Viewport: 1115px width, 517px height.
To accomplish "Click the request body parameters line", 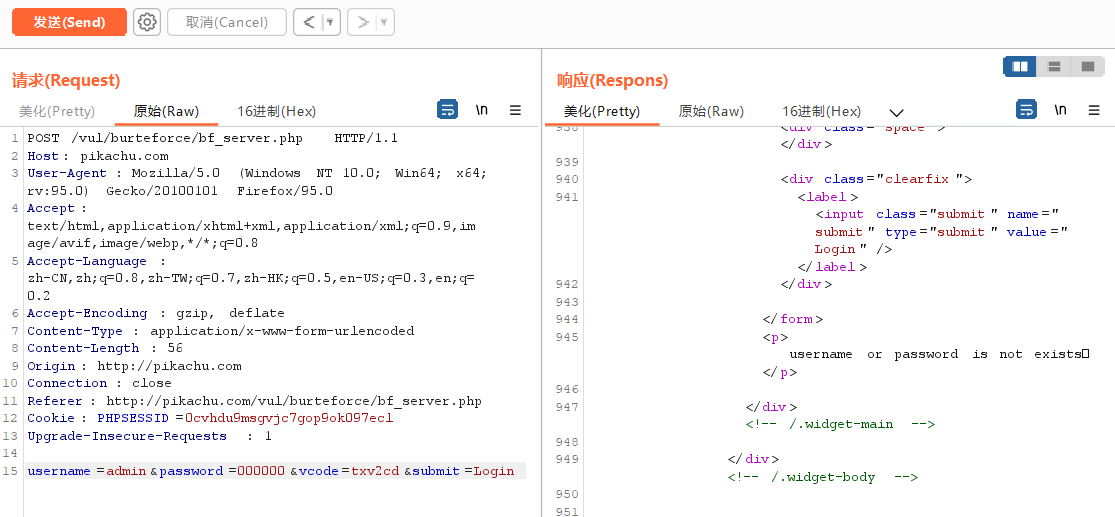I will 270,471.
